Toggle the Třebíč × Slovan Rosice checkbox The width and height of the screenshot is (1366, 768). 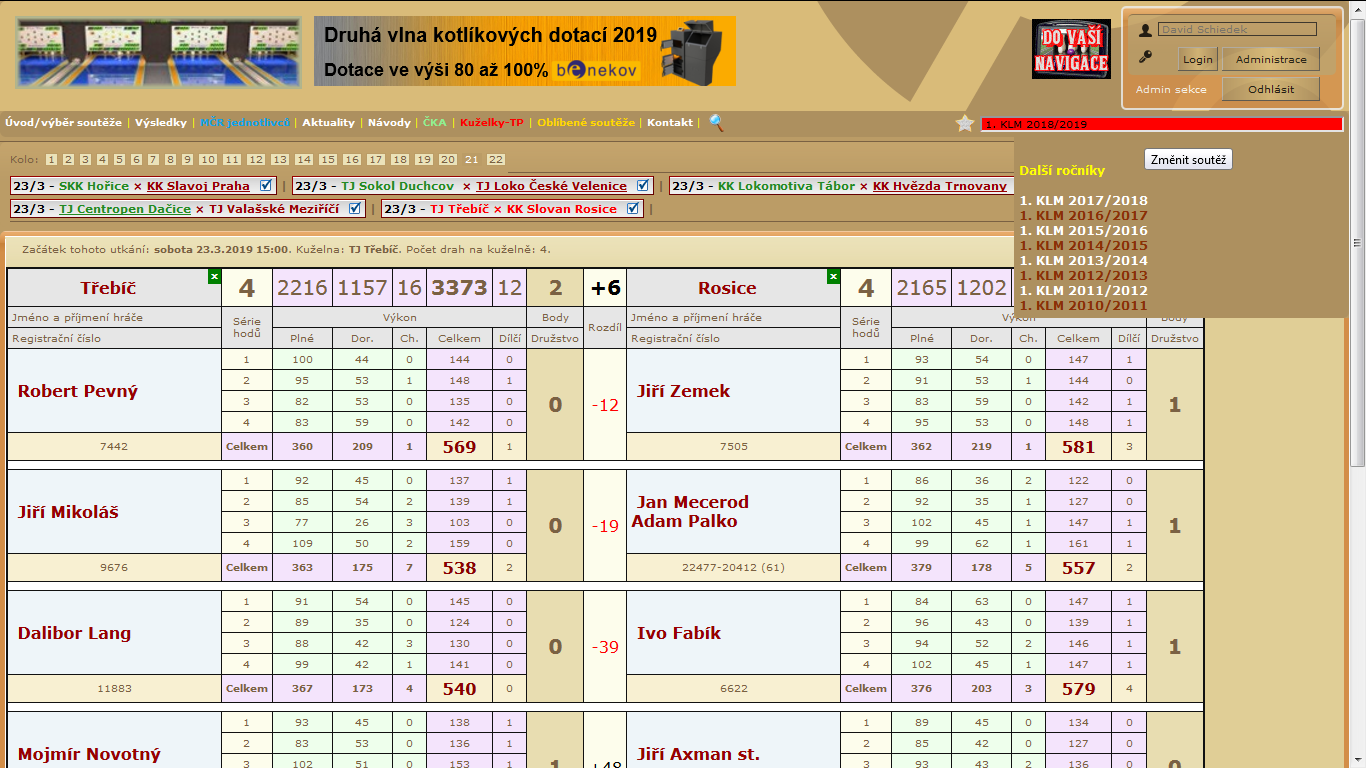(x=633, y=208)
